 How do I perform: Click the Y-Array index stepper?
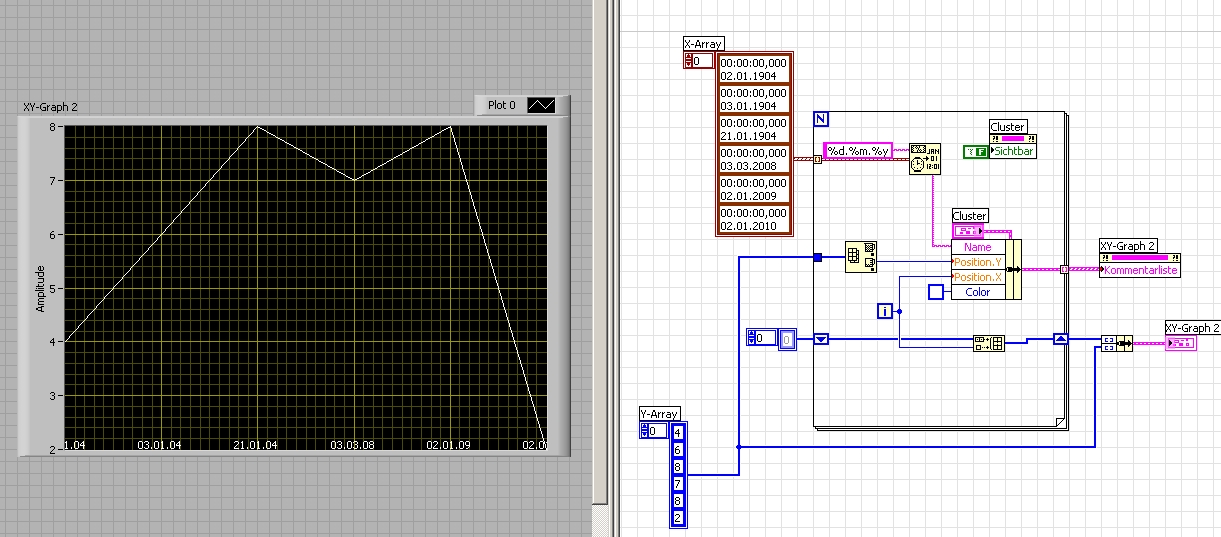[645, 431]
